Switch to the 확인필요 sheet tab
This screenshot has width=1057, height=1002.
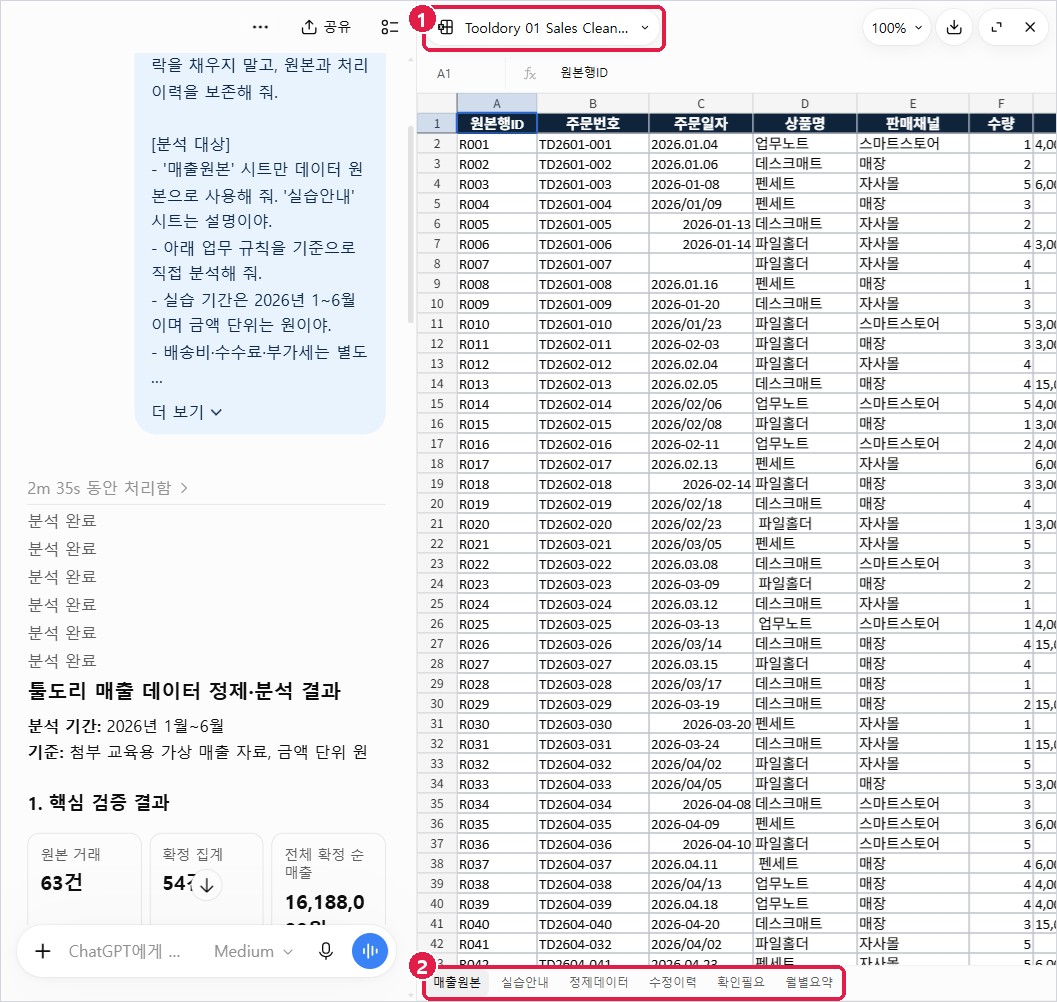741,982
